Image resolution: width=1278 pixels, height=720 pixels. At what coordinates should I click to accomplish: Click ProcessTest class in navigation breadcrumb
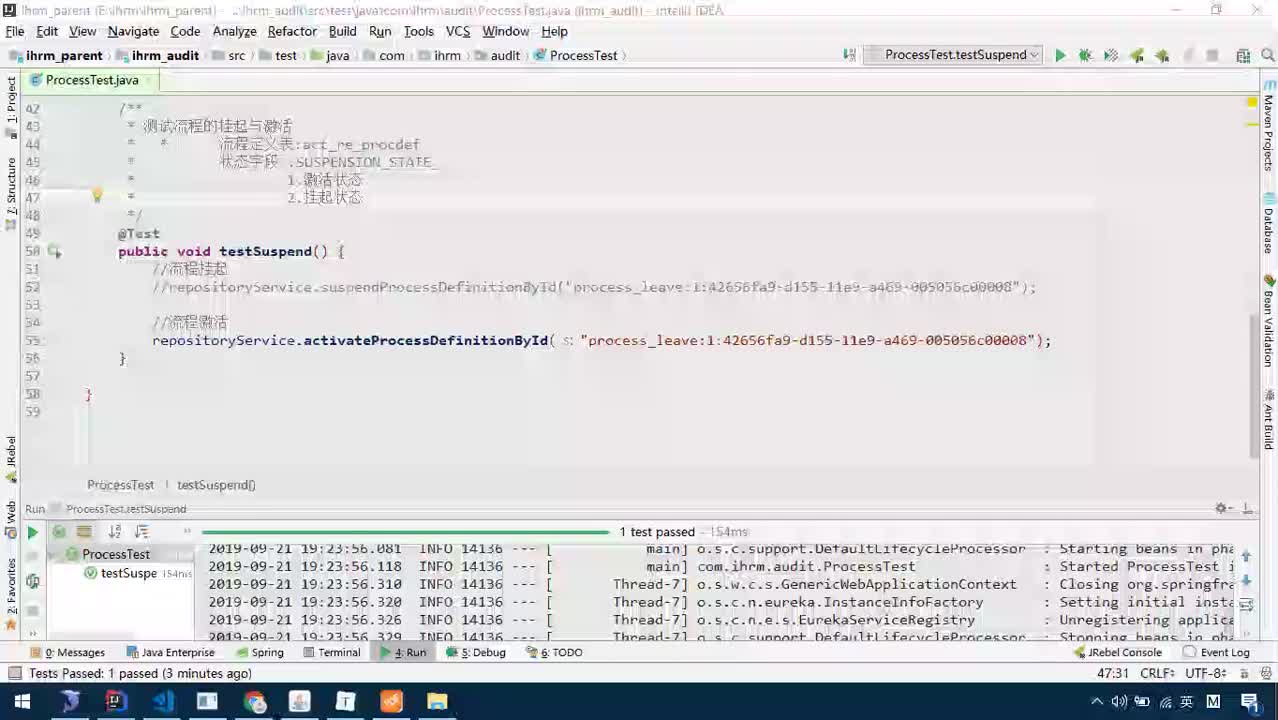[575, 55]
